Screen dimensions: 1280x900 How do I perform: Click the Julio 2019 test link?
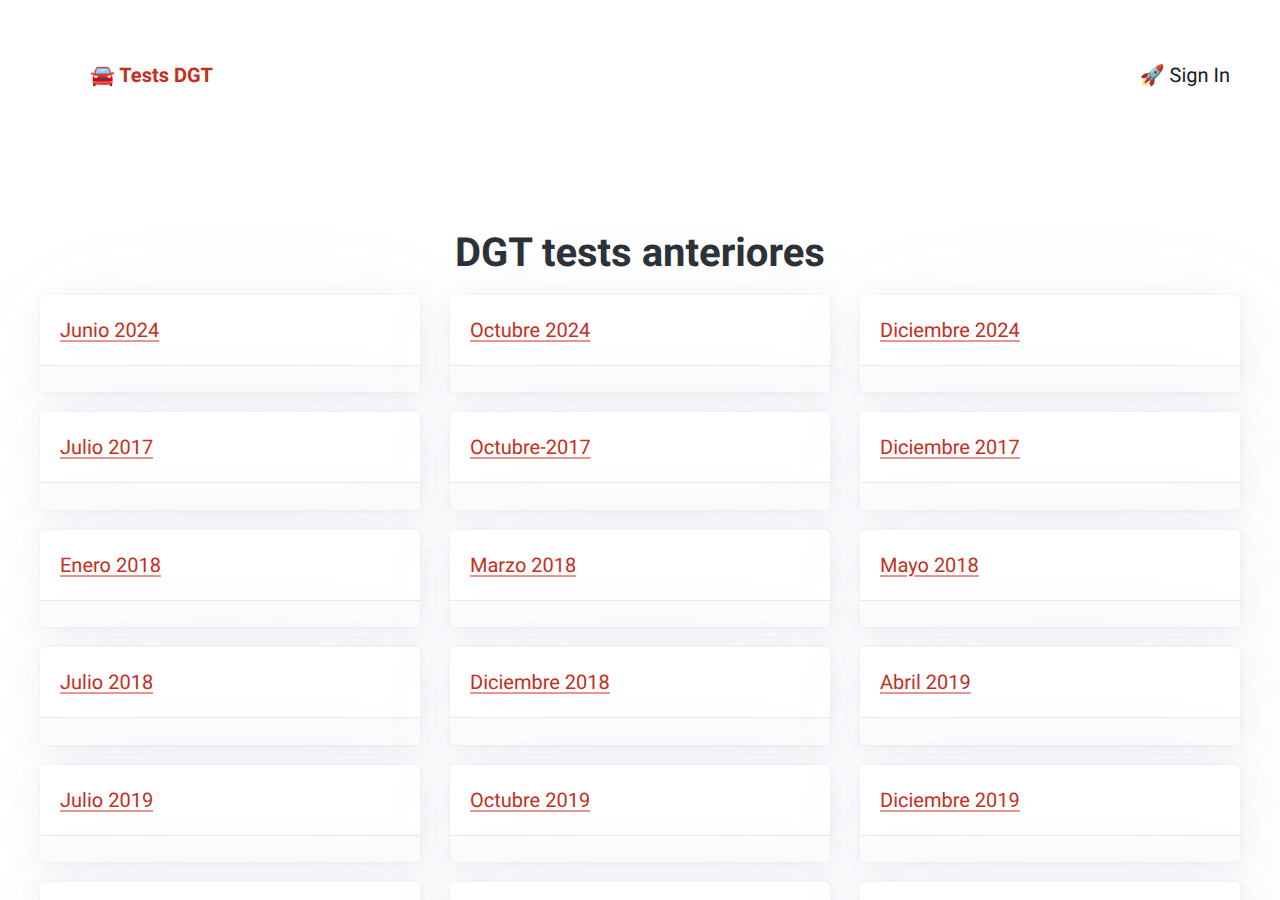tap(106, 801)
